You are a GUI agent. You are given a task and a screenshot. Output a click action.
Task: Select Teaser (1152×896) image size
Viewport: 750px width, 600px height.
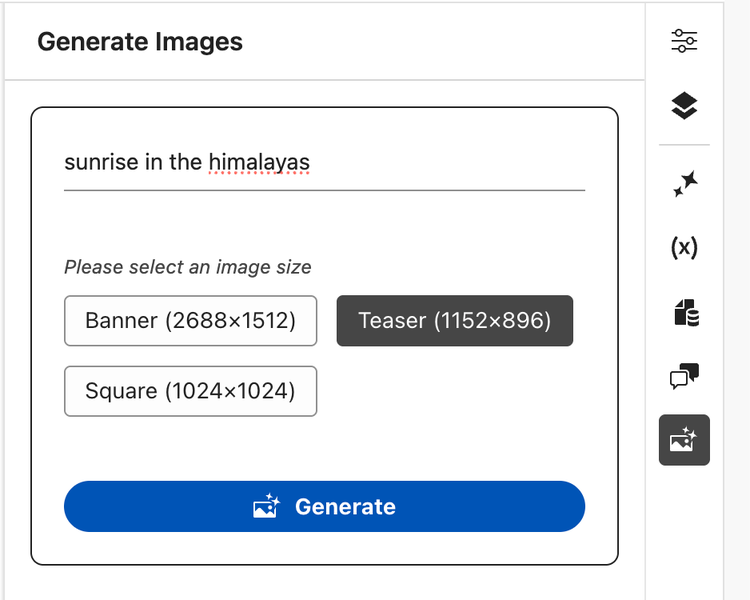(454, 321)
